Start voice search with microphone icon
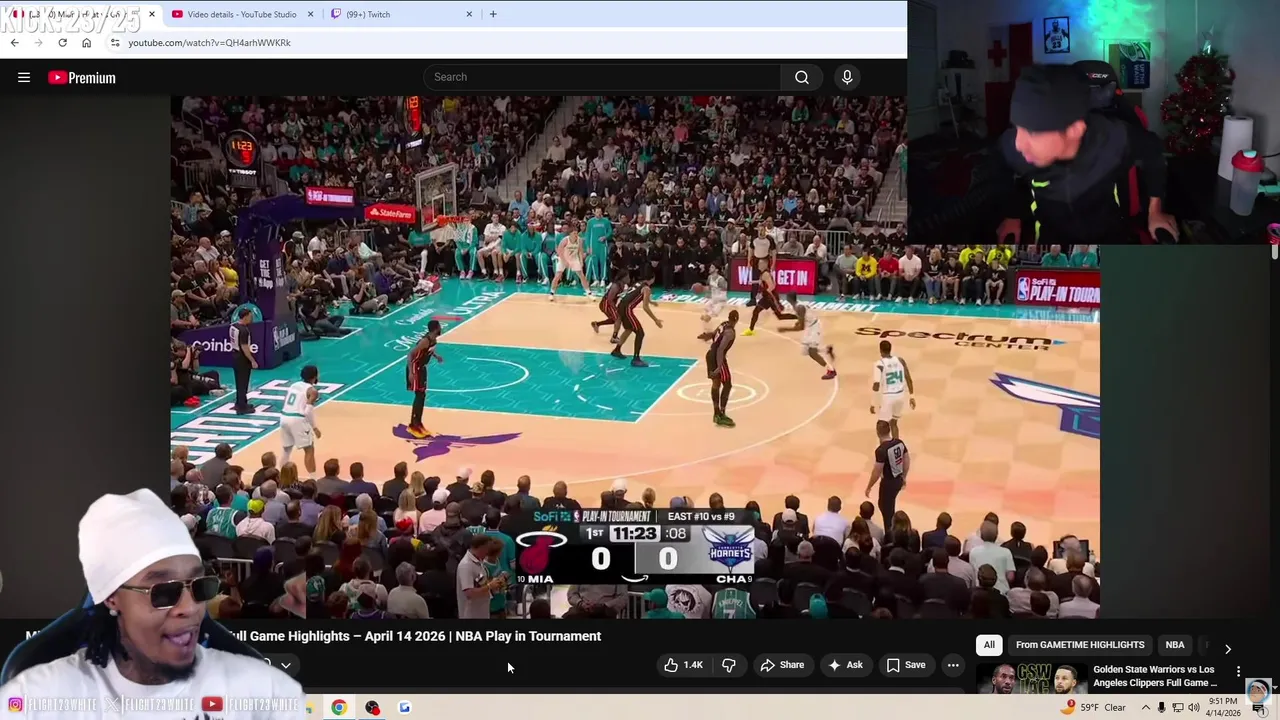 [847, 77]
